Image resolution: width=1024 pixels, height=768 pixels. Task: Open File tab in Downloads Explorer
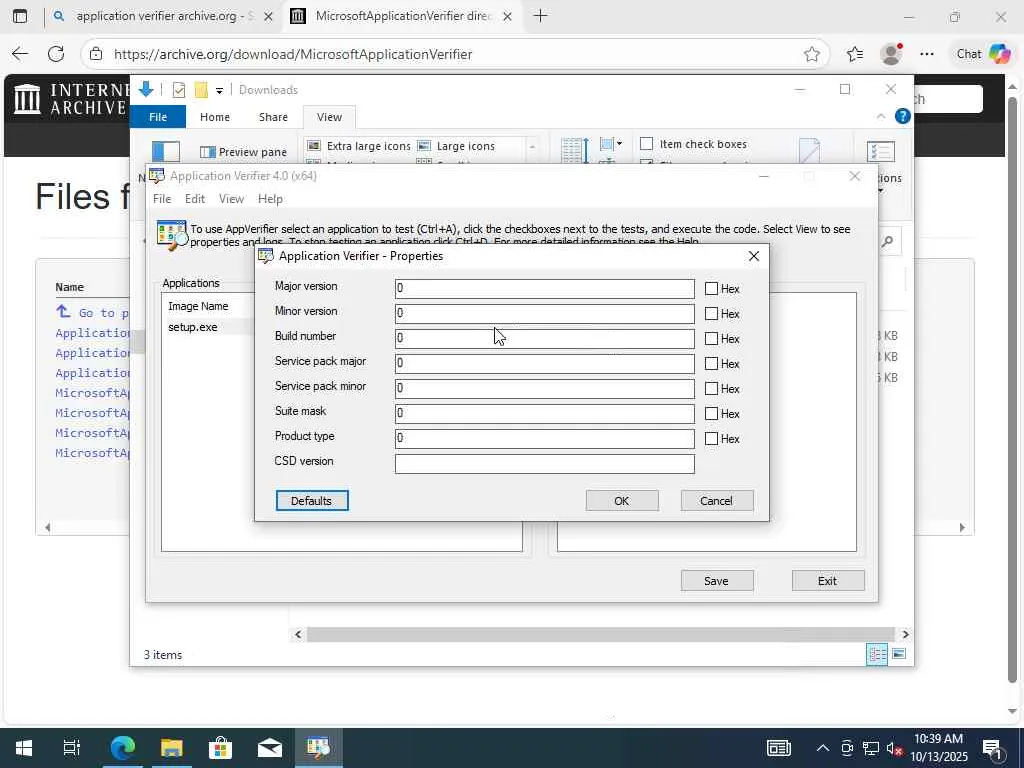tap(158, 117)
